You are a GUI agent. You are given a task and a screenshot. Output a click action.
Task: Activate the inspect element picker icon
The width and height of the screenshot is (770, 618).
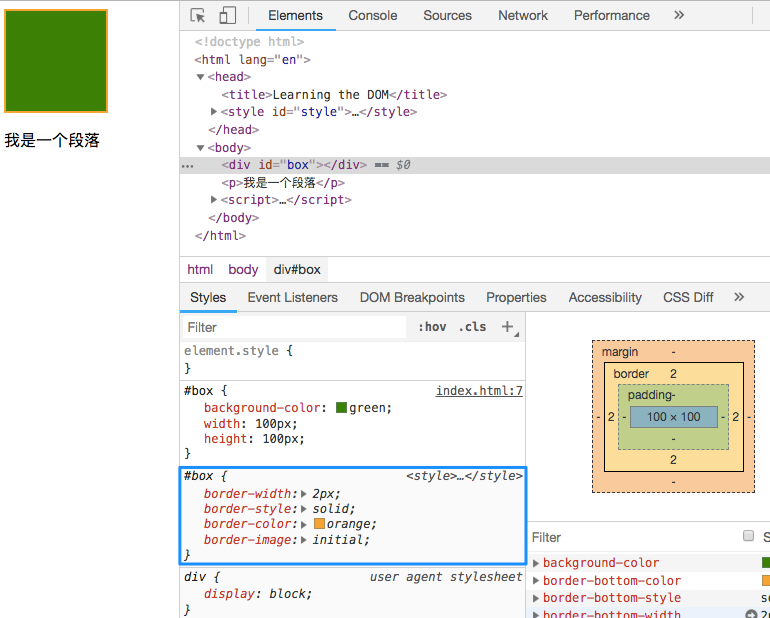pyautogui.click(x=198, y=15)
